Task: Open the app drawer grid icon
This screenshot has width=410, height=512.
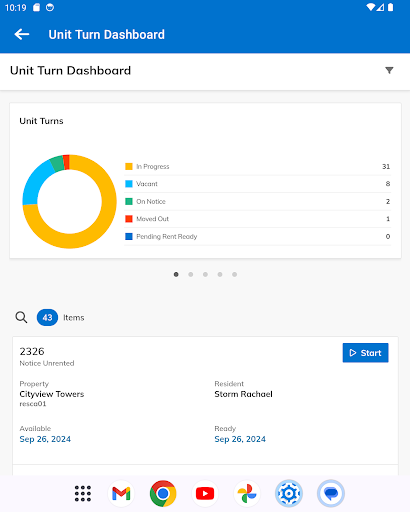Action: point(83,493)
